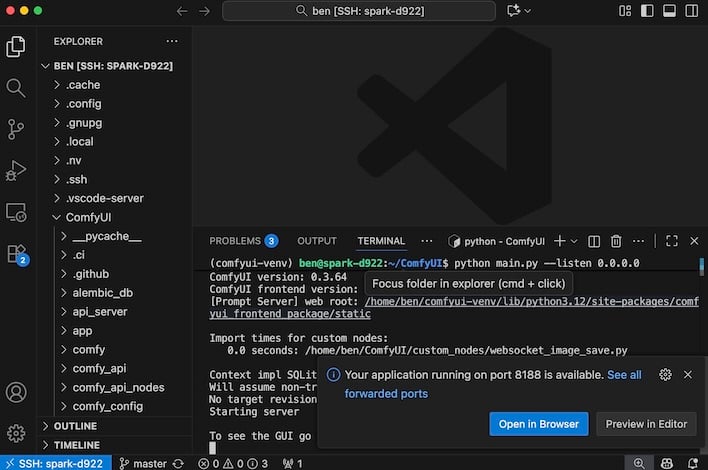Toggle the secondary side bar visibility
This screenshot has width=708, height=470.
pyautogui.click(x=691, y=10)
